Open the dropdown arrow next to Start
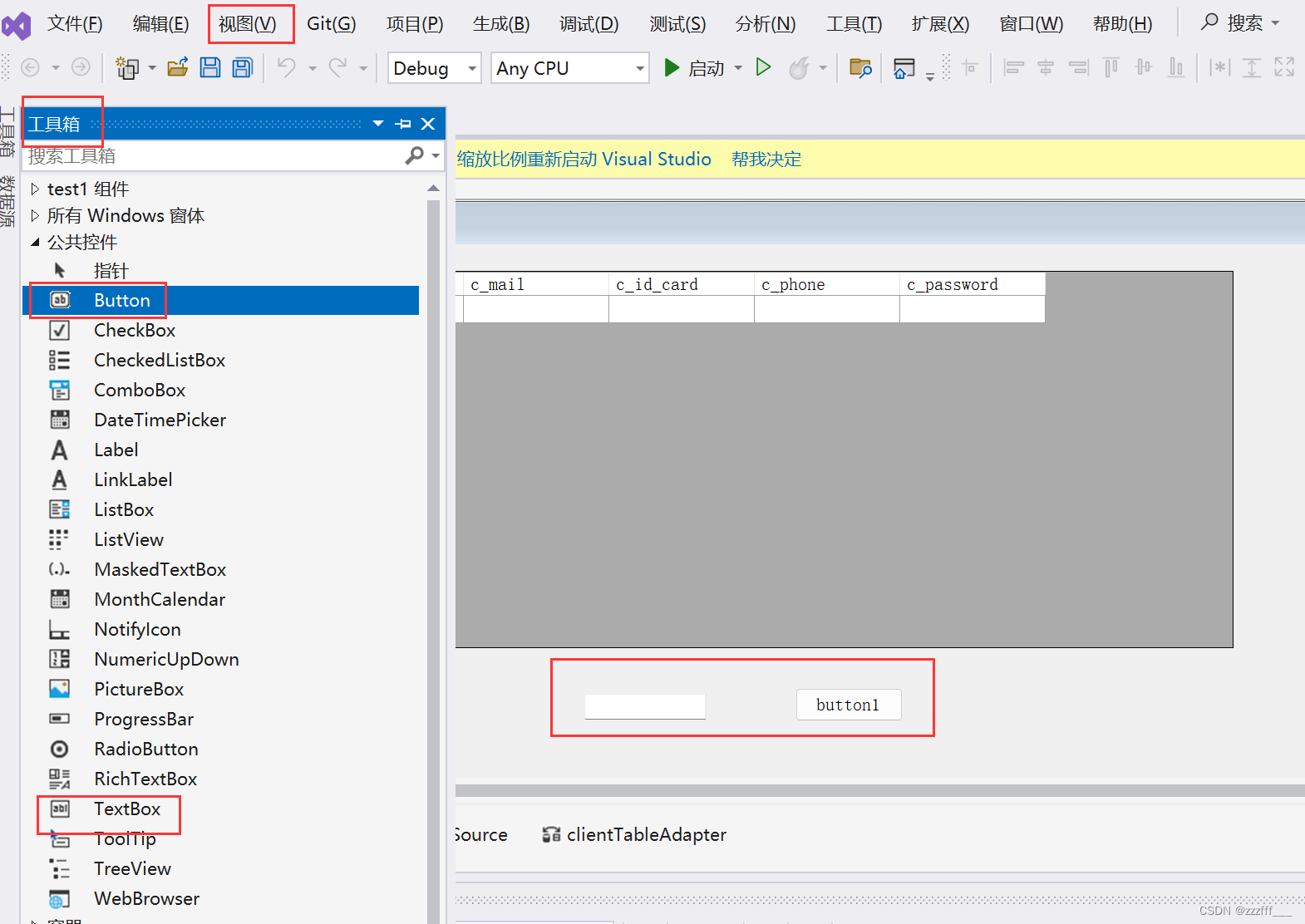This screenshot has height=924, width=1305. coord(738,68)
